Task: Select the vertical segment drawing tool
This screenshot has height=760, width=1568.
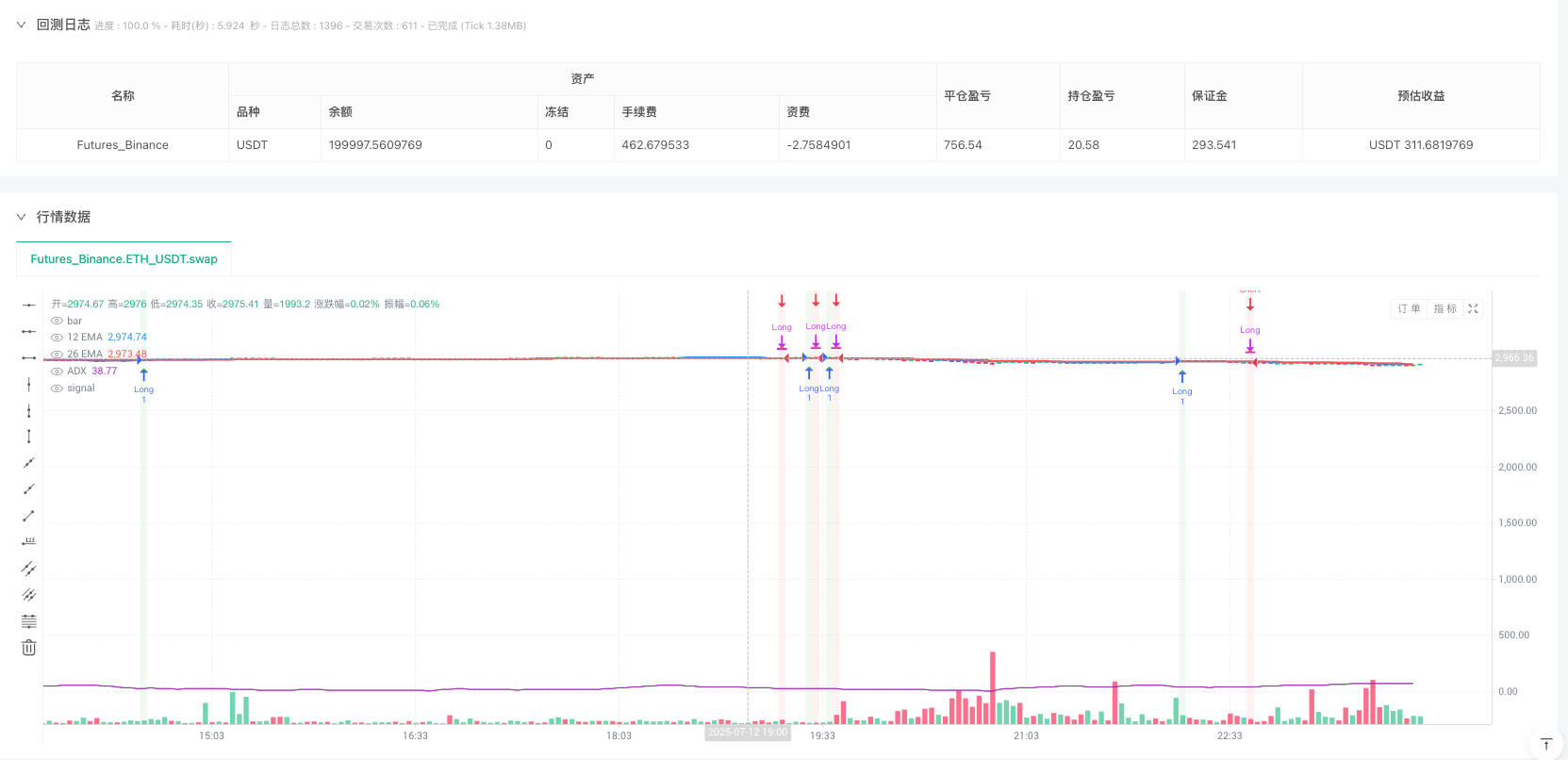Action: (29, 437)
